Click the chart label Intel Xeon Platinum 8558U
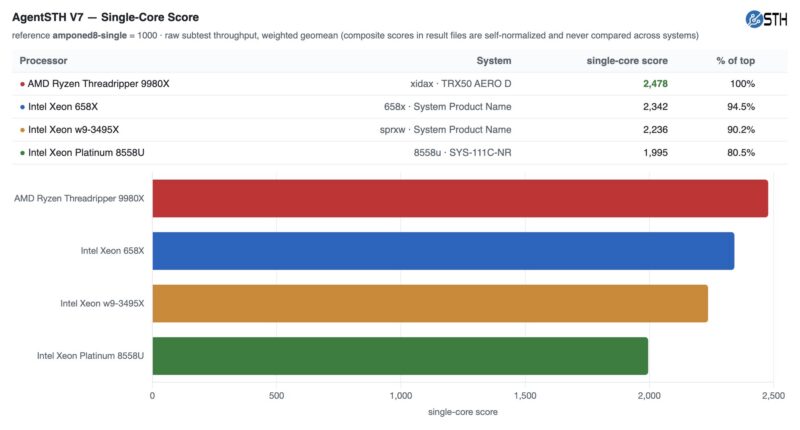This screenshot has width=800, height=430. 90,356
